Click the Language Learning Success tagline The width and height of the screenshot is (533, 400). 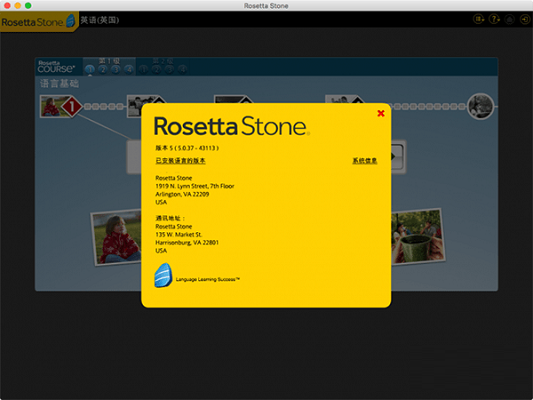click(208, 279)
